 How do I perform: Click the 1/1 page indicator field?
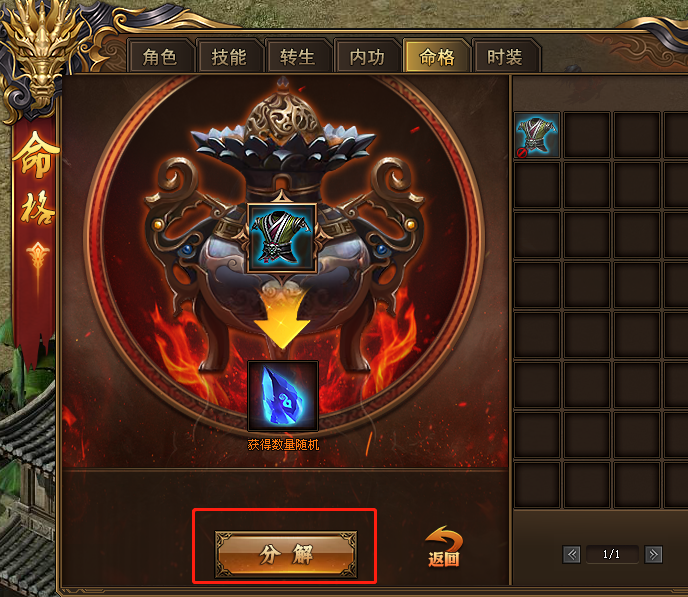point(612,554)
